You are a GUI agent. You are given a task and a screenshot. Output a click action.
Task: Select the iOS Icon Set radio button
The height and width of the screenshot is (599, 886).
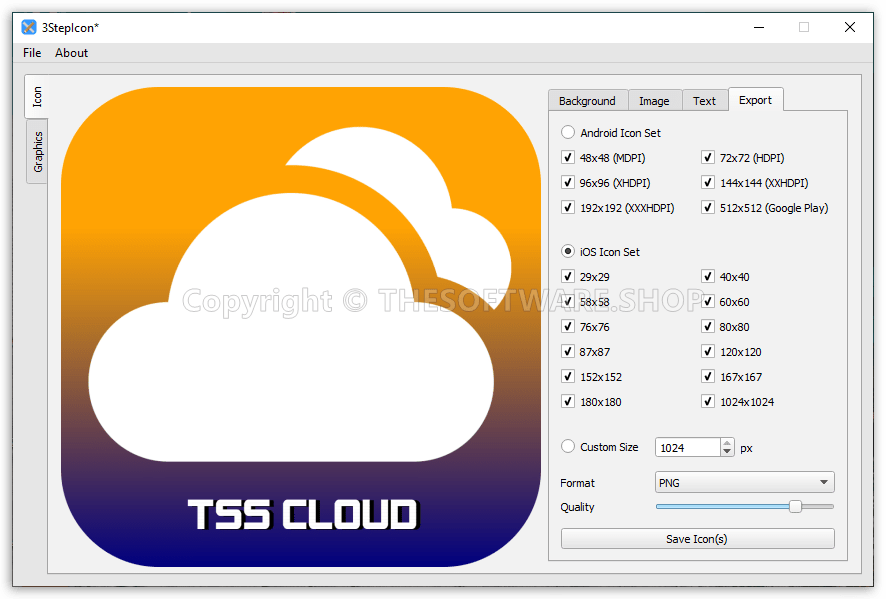click(x=568, y=252)
